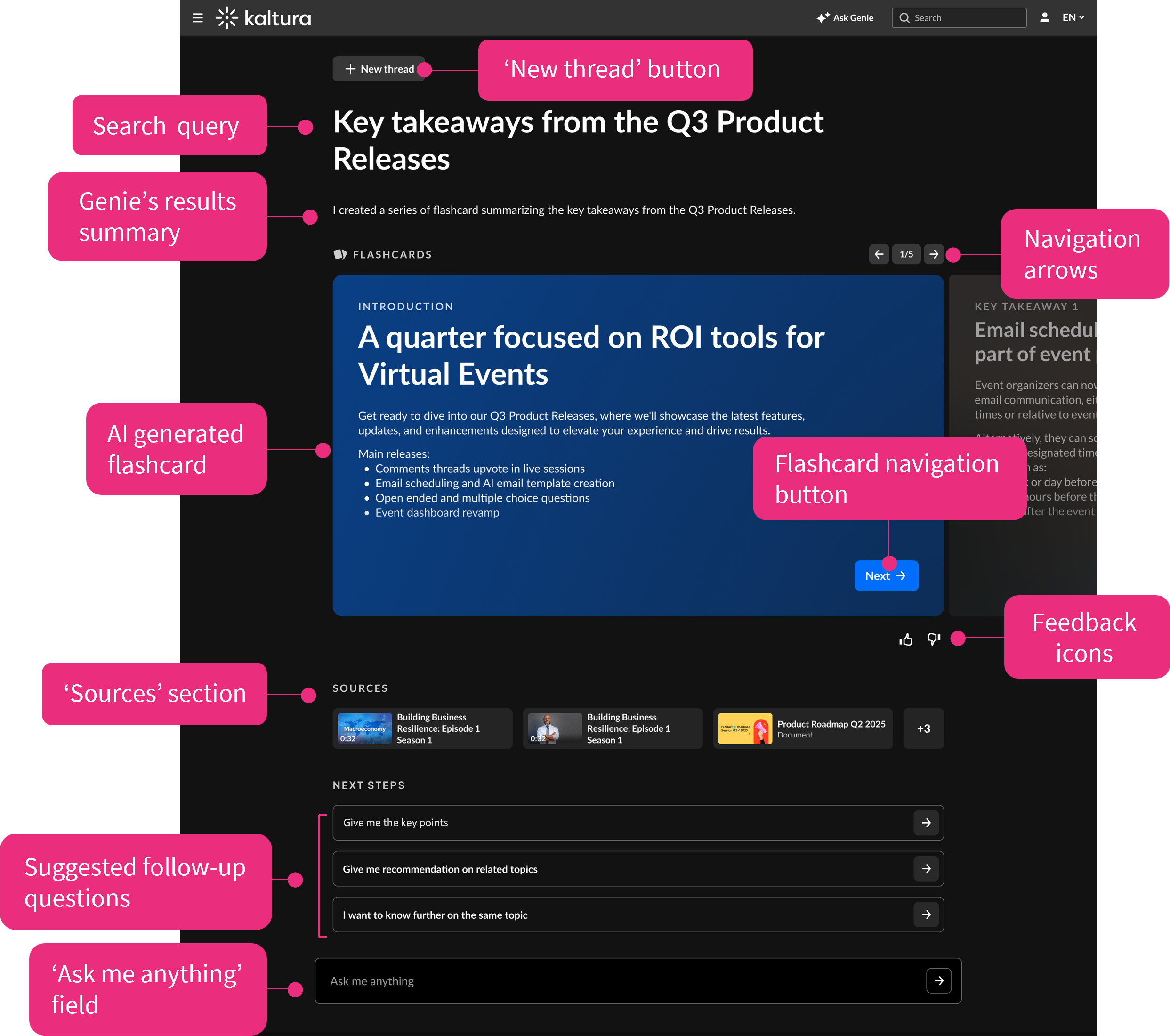Viewport: 1170px width, 1036px height.
Task: Give a thumbs up on the answer
Action: 905,639
